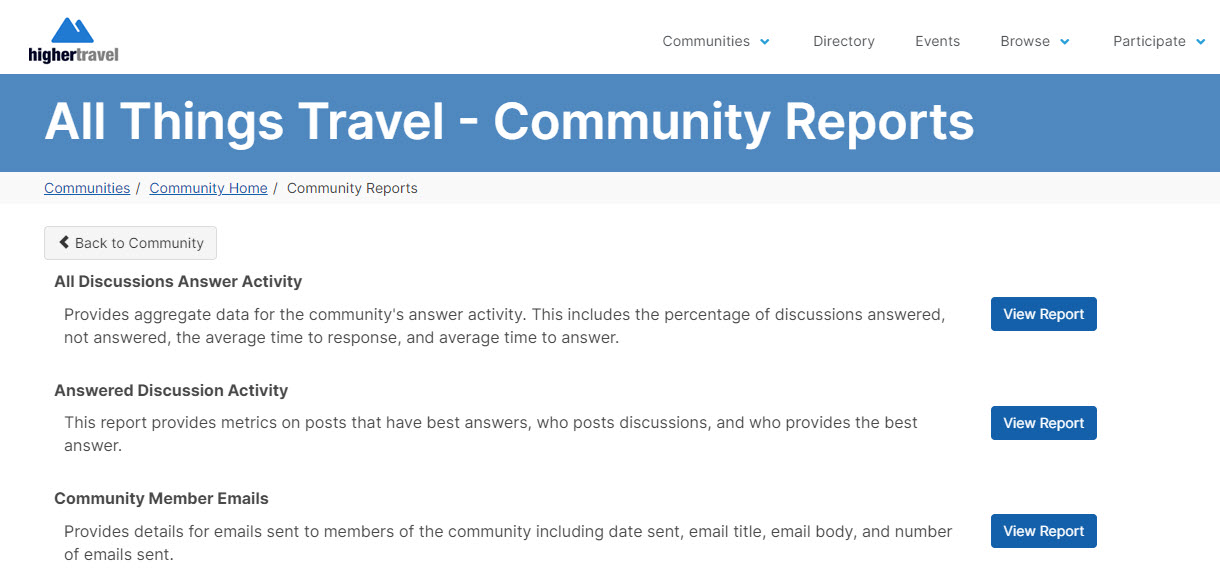View Report for Community Member Emails
1220x580 pixels.
(x=1043, y=531)
